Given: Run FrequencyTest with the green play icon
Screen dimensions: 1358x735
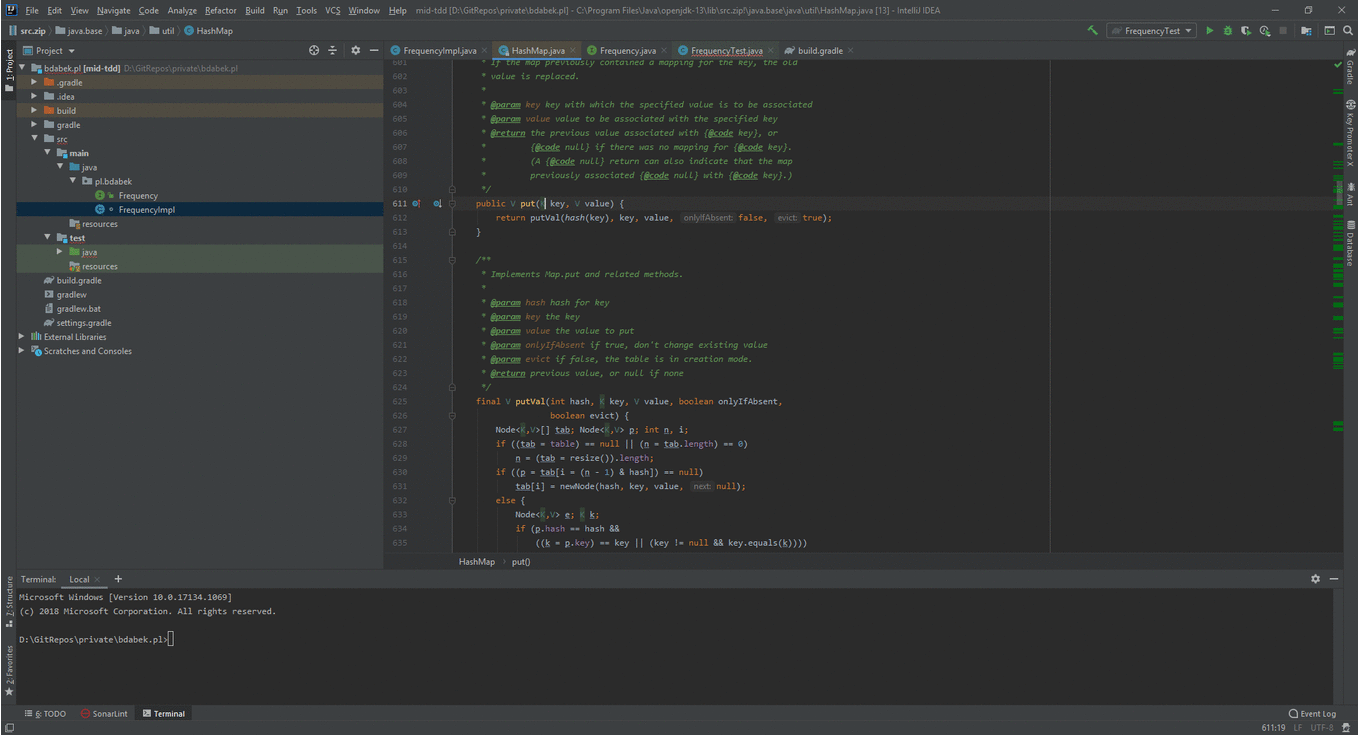Looking at the screenshot, I should tap(1210, 31).
